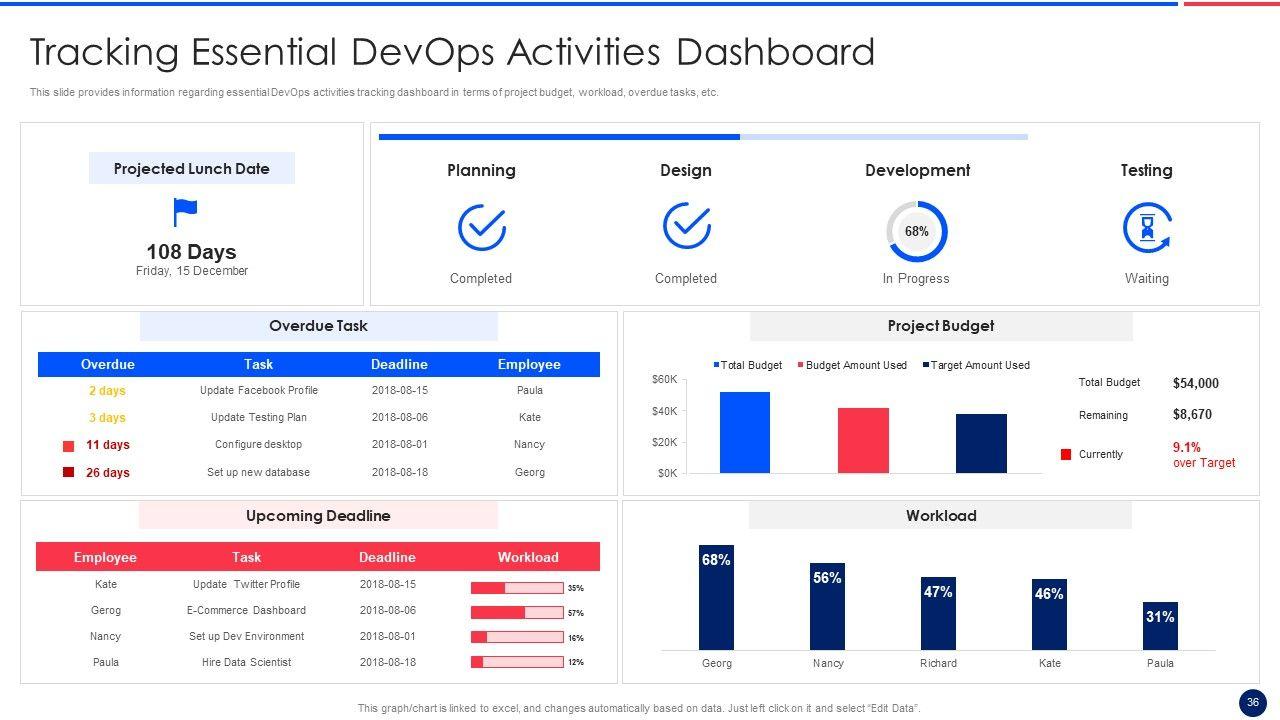Click Georg's 68% workload bar
This screenshot has height=720, width=1280.
point(716,598)
